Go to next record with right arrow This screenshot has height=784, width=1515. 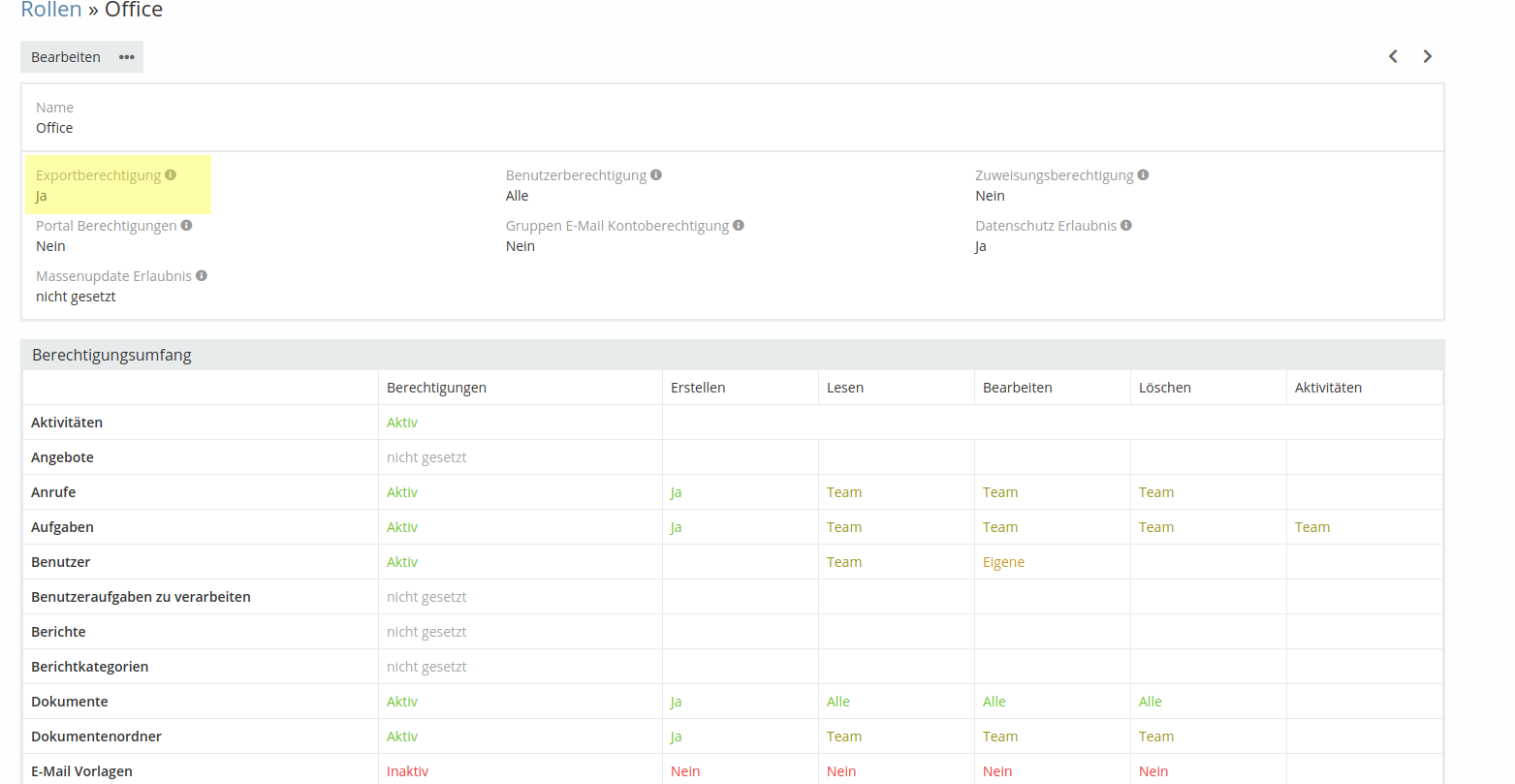(x=1427, y=56)
